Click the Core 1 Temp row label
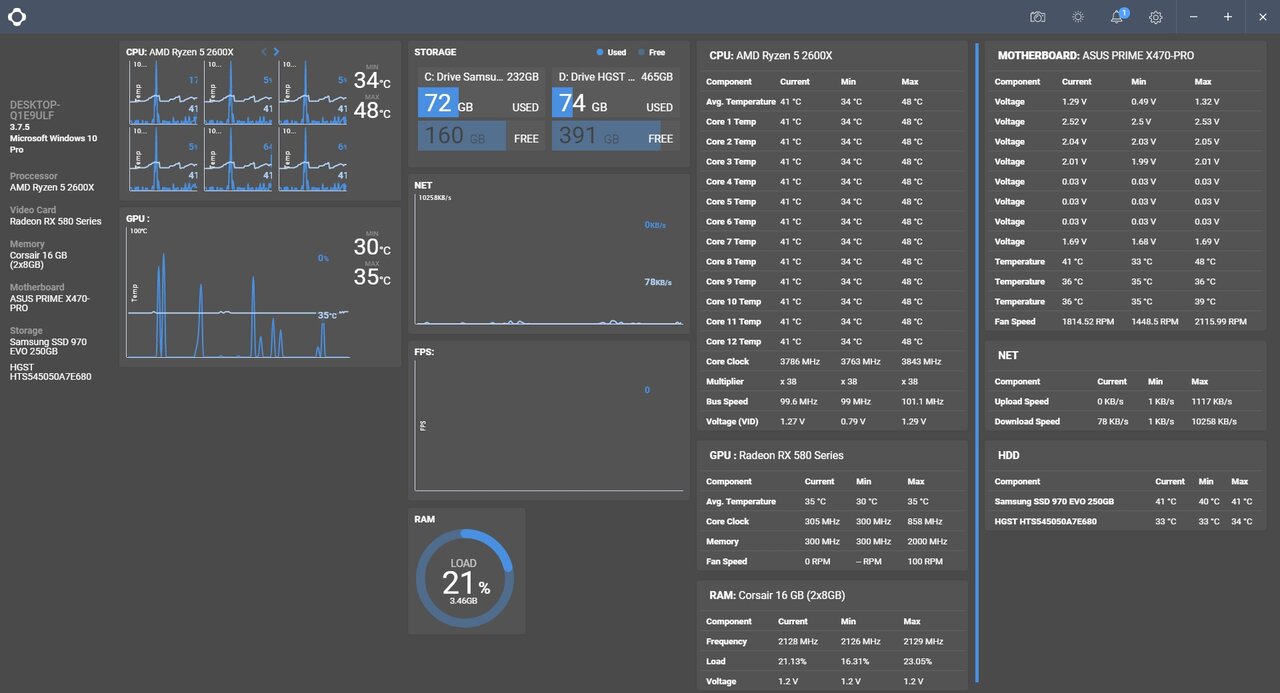This screenshot has width=1280, height=693. click(x=731, y=122)
